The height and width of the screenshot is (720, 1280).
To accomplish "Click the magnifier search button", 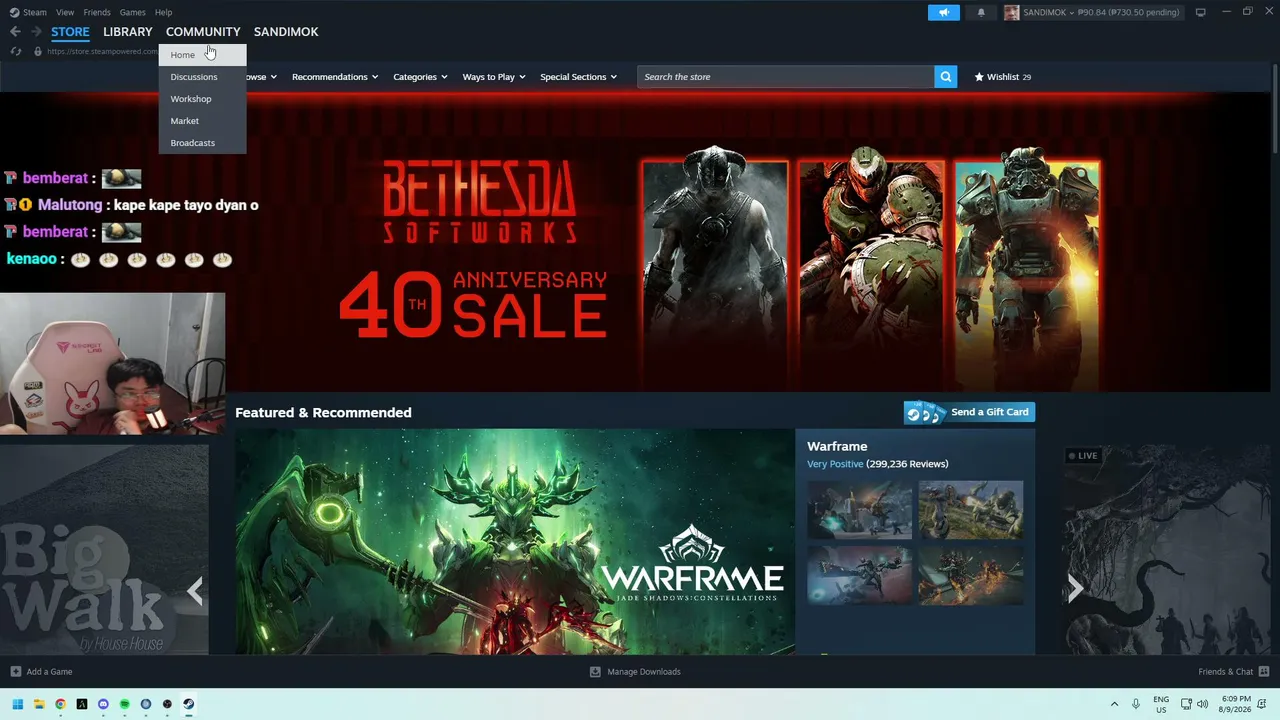I will click(946, 77).
